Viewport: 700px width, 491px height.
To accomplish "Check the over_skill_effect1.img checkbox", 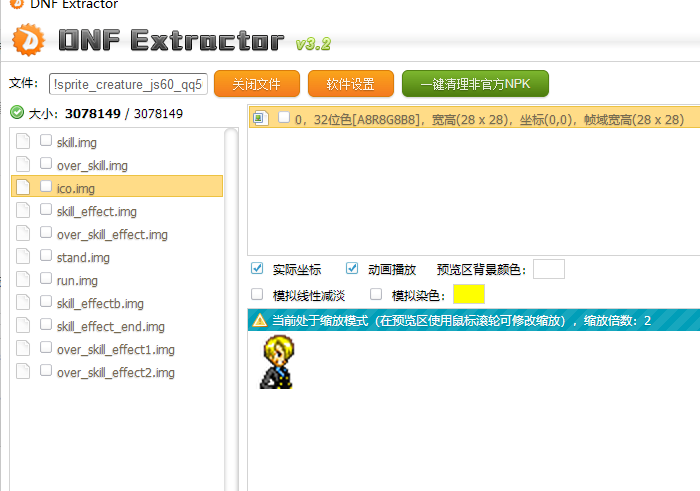I will [x=46, y=347].
